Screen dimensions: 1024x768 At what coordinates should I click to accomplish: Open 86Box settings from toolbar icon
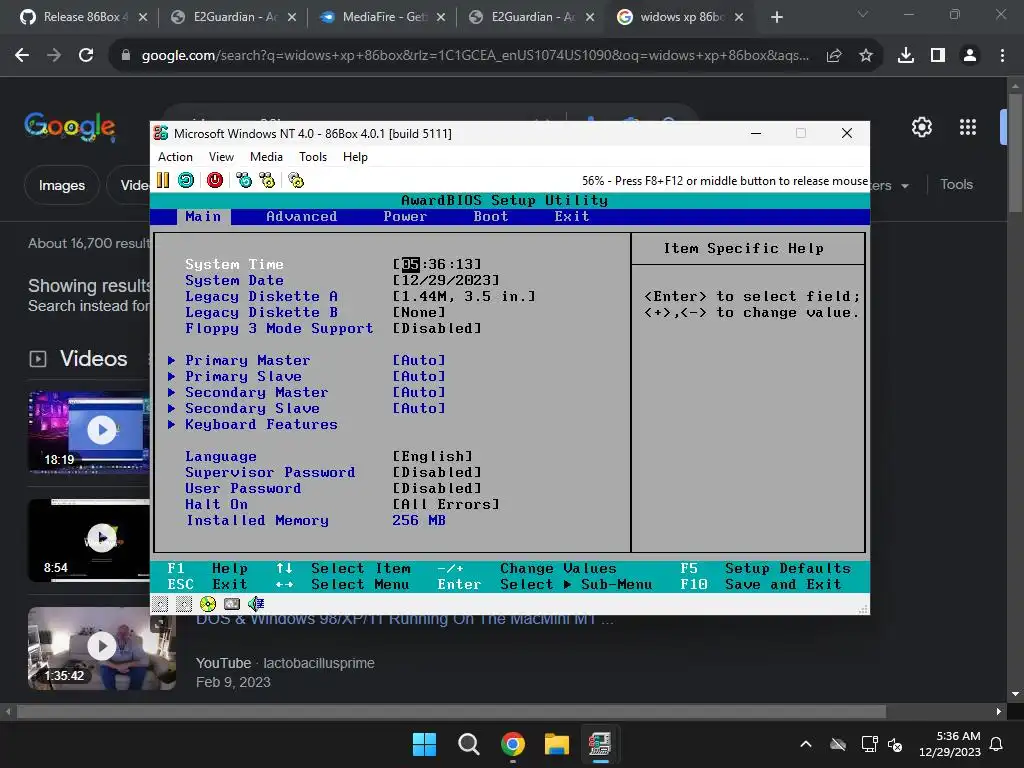[x=296, y=180]
